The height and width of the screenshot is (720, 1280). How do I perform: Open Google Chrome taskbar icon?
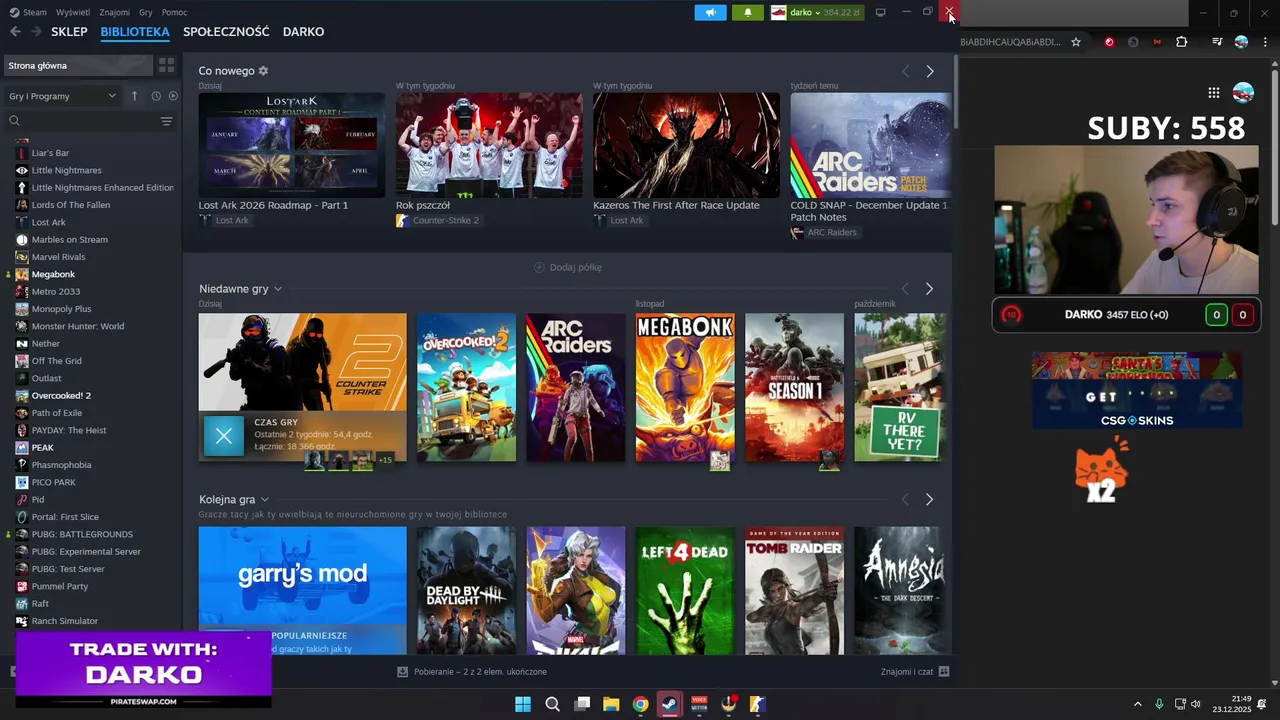pyautogui.click(x=640, y=704)
